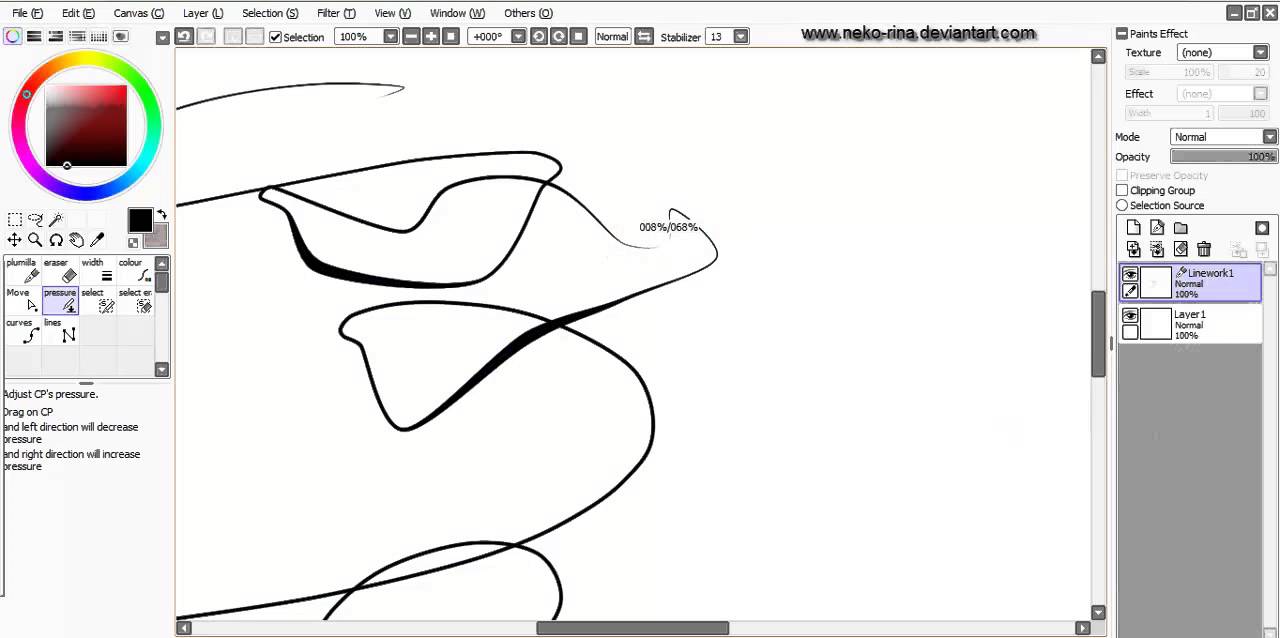Screen dimensions: 1280x638
Task: Pick a color with the eyedropper tool
Action: (x=96, y=240)
